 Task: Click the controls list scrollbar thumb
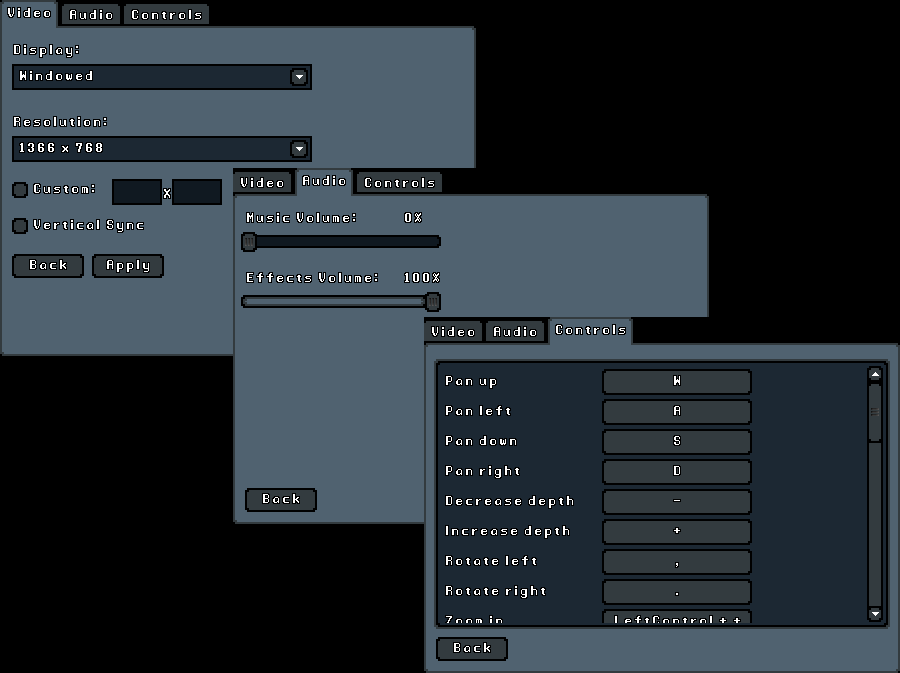pyautogui.click(x=875, y=413)
